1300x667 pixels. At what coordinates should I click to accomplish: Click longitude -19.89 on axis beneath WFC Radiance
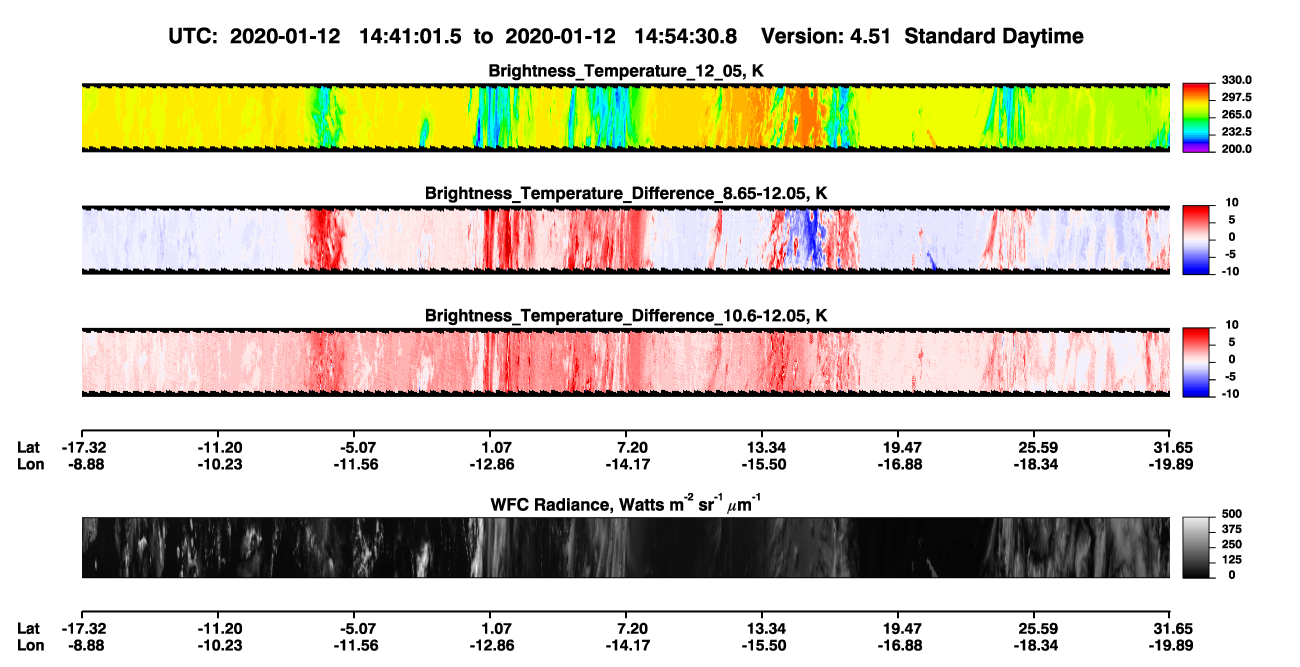coord(1169,645)
